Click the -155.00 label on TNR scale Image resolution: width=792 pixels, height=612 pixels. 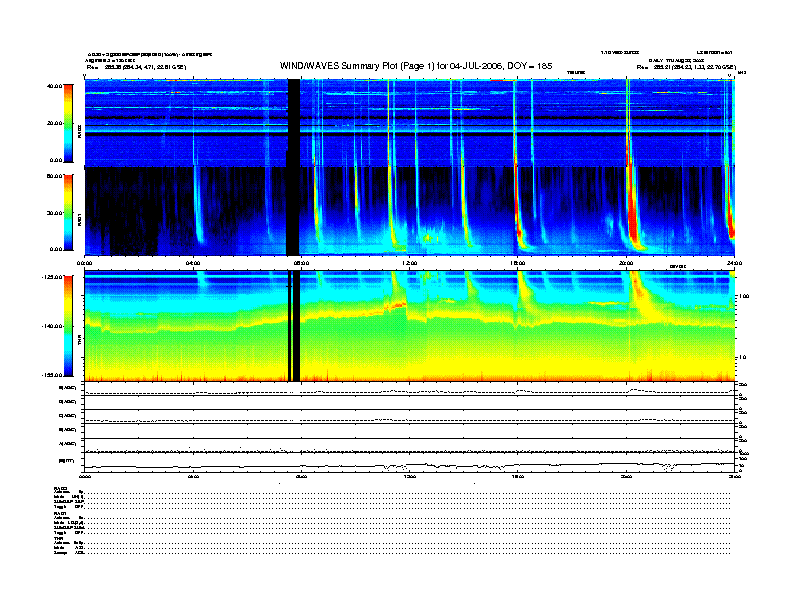[52, 375]
